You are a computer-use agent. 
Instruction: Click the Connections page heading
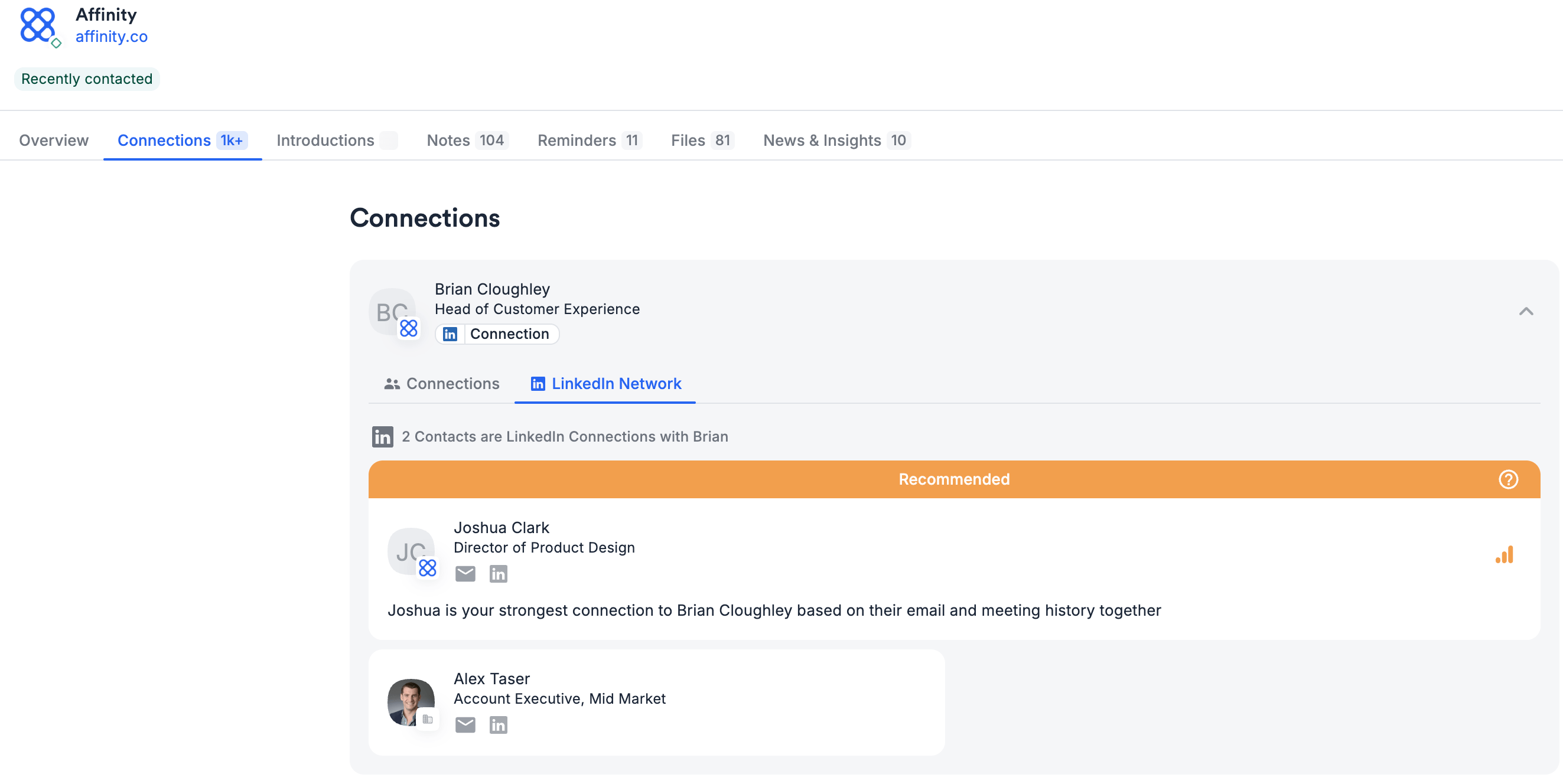[425, 218]
